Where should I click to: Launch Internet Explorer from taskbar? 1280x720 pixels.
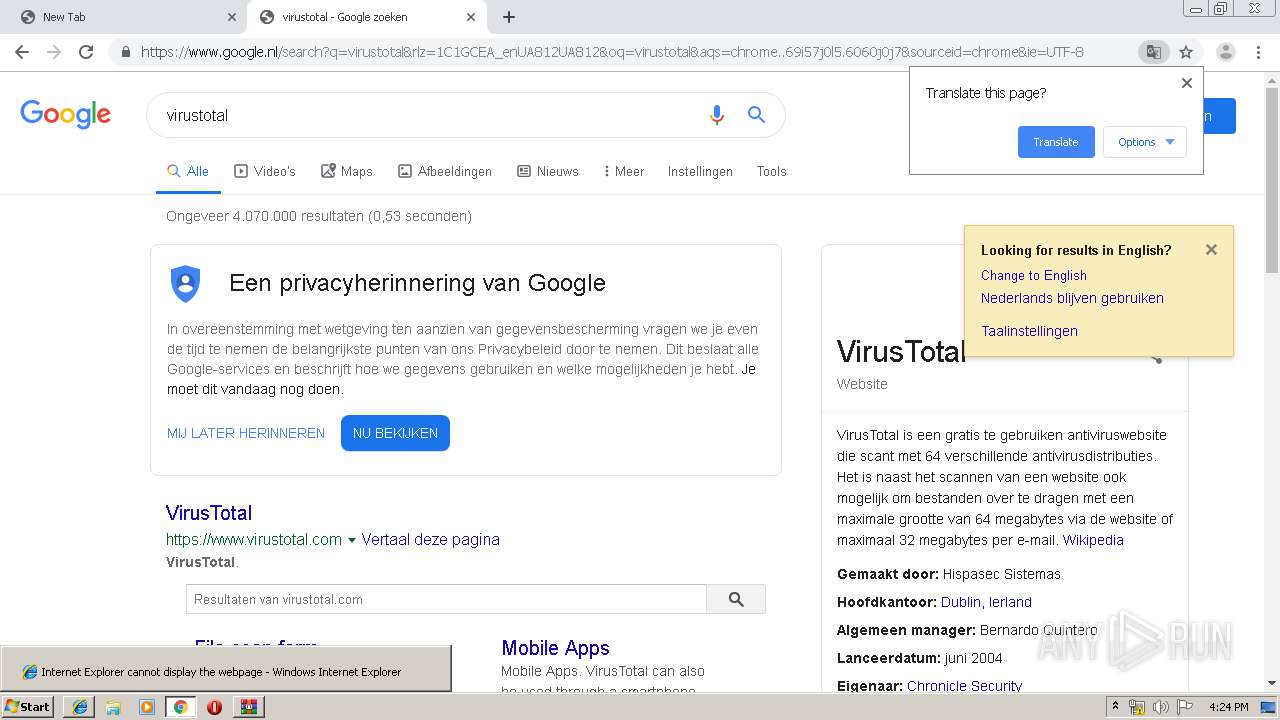(79, 706)
